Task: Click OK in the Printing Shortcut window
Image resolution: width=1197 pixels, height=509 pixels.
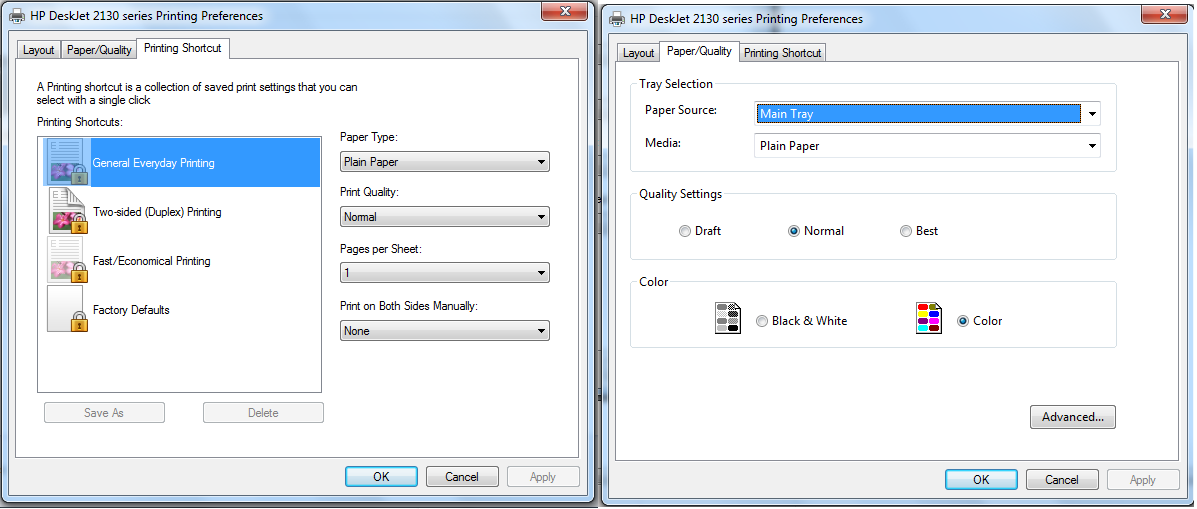Action: (x=382, y=476)
